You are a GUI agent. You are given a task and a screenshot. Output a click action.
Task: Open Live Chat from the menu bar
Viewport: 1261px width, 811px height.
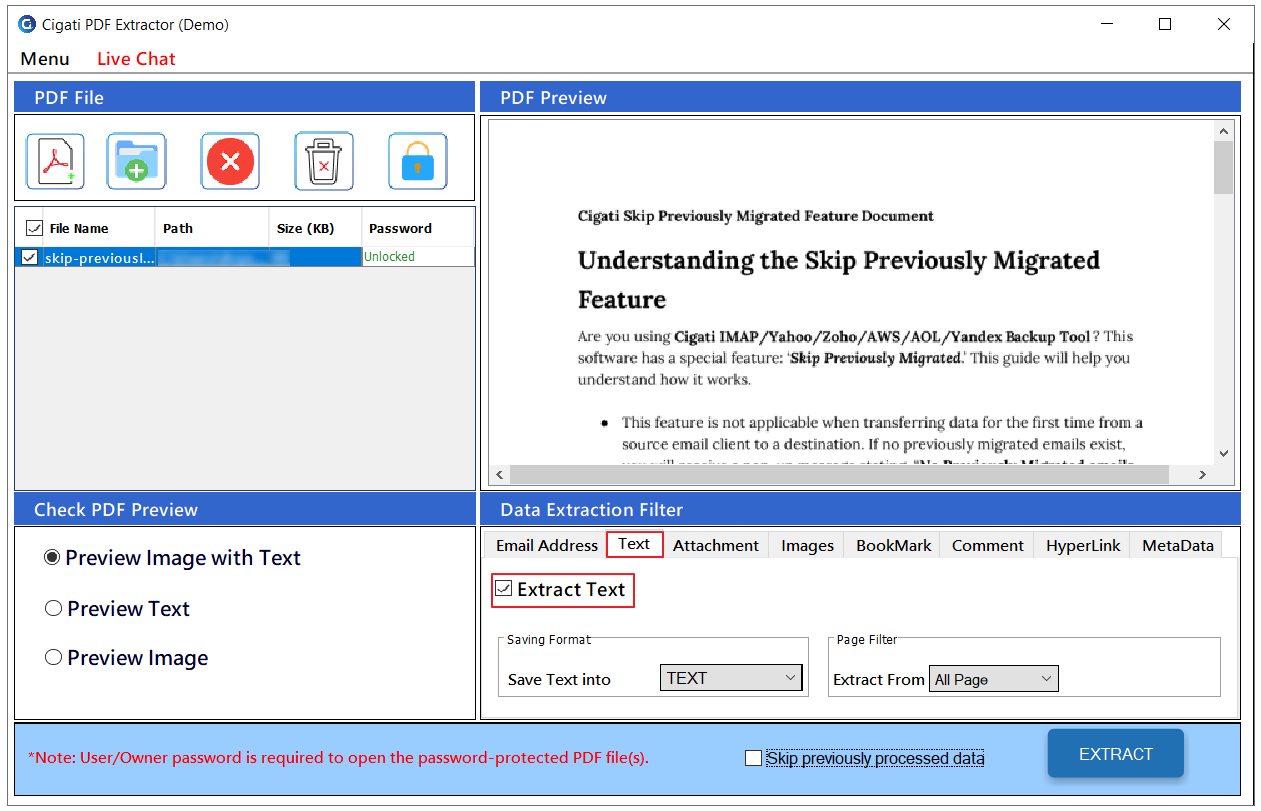136,59
